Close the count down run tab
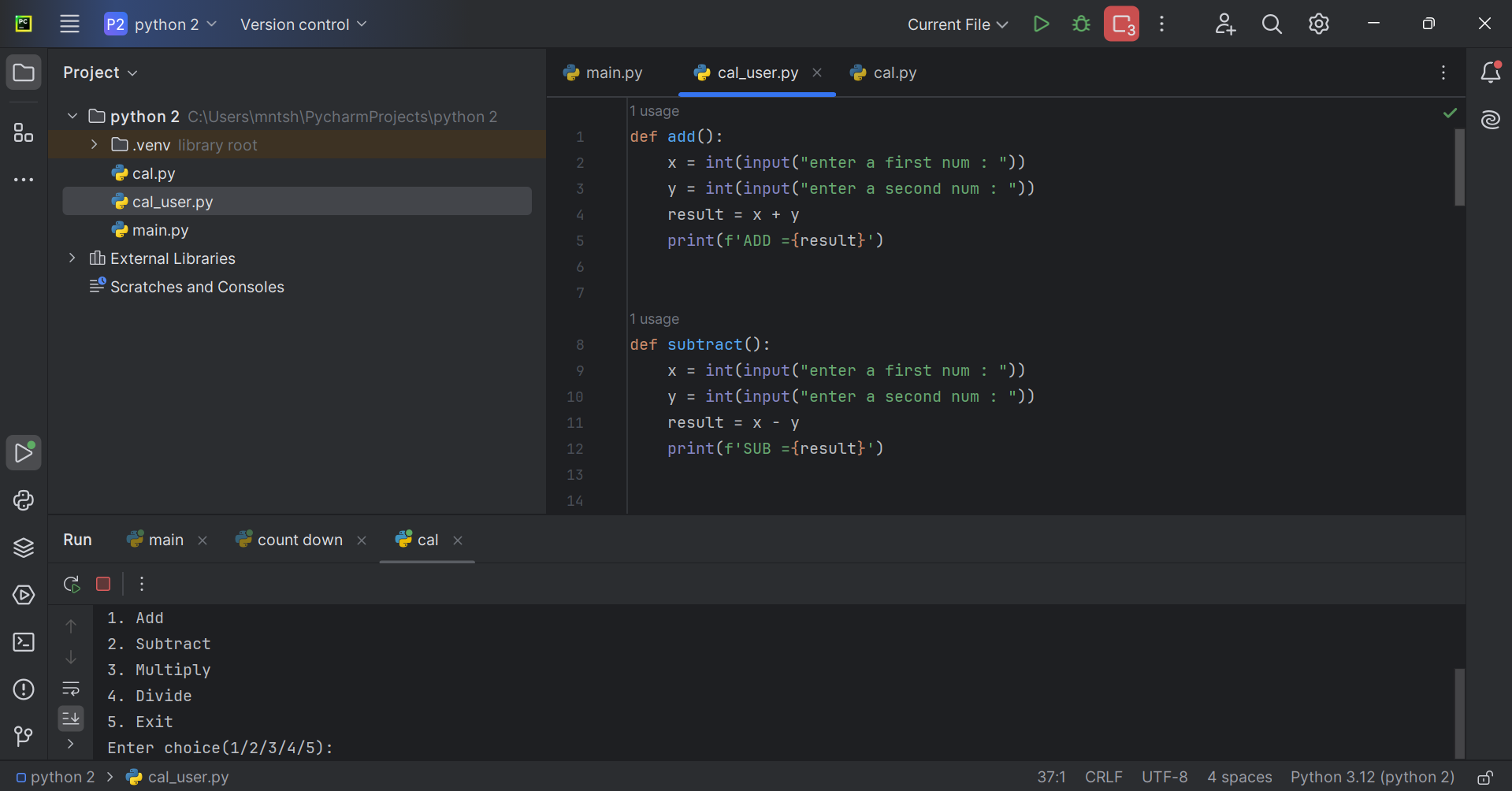This screenshot has width=1512, height=791. pos(362,540)
